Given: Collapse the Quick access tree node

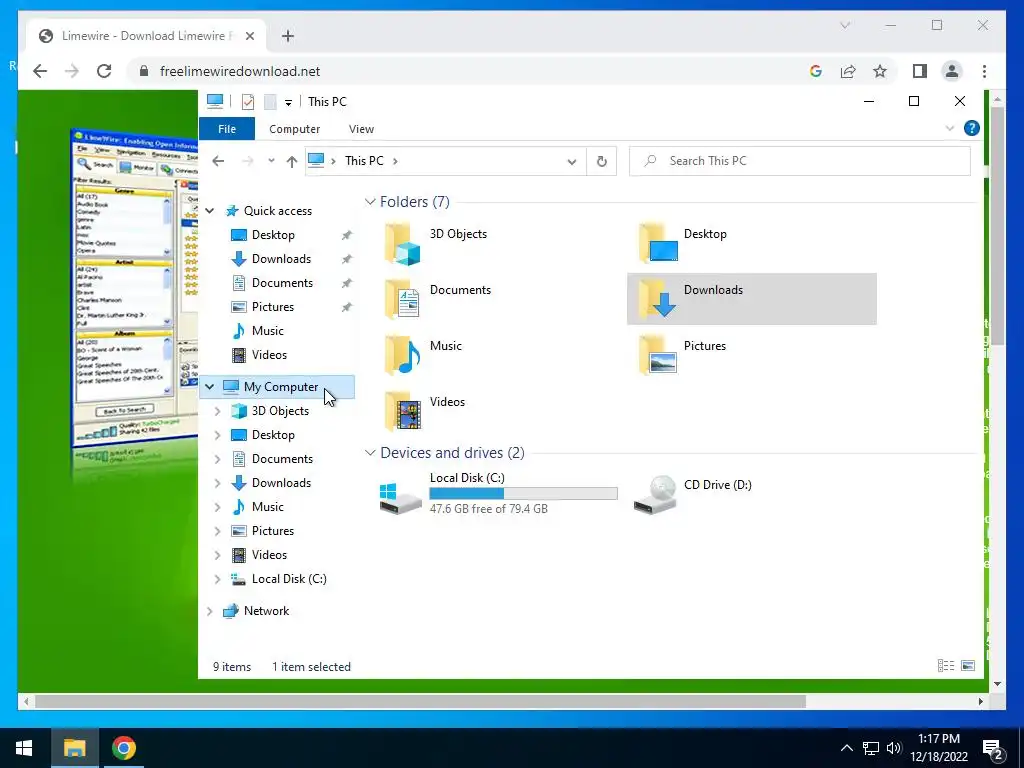Looking at the screenshot, I should [x=210, y=211].
